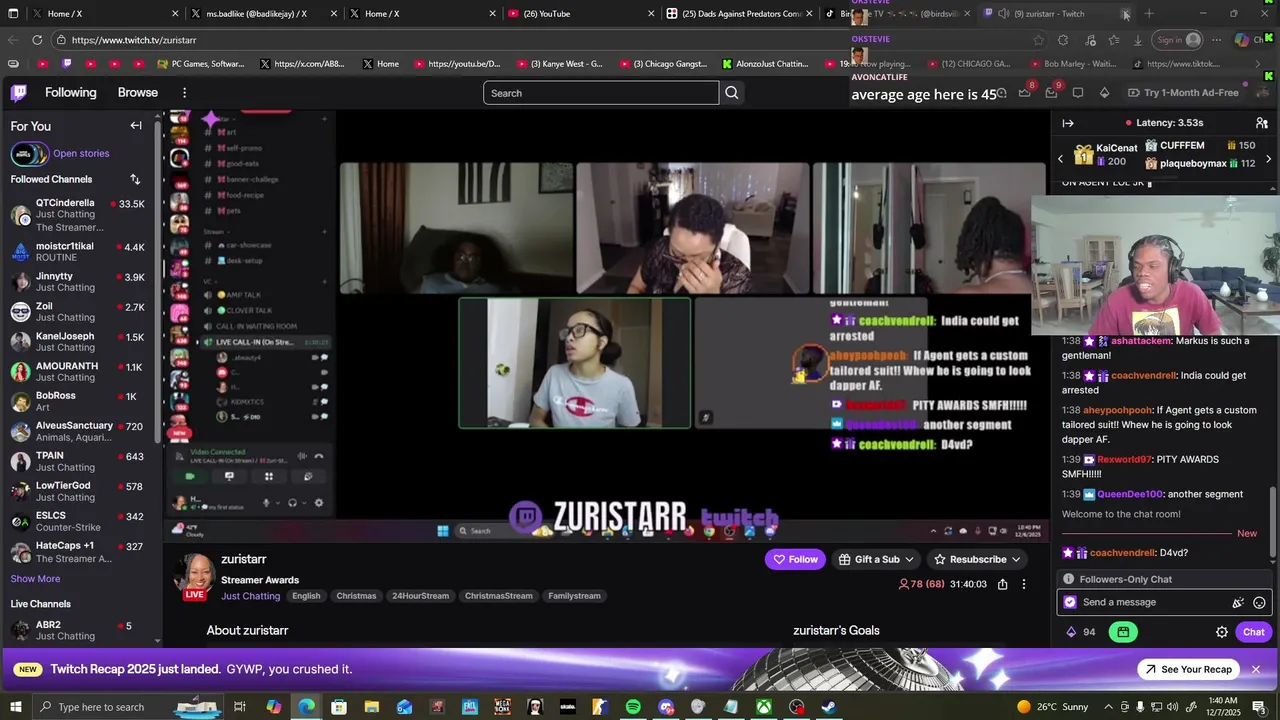This screenshot has width=1280, height=720.
Task: Open Spotify from the taskbar
Action: tap(633, 707)
